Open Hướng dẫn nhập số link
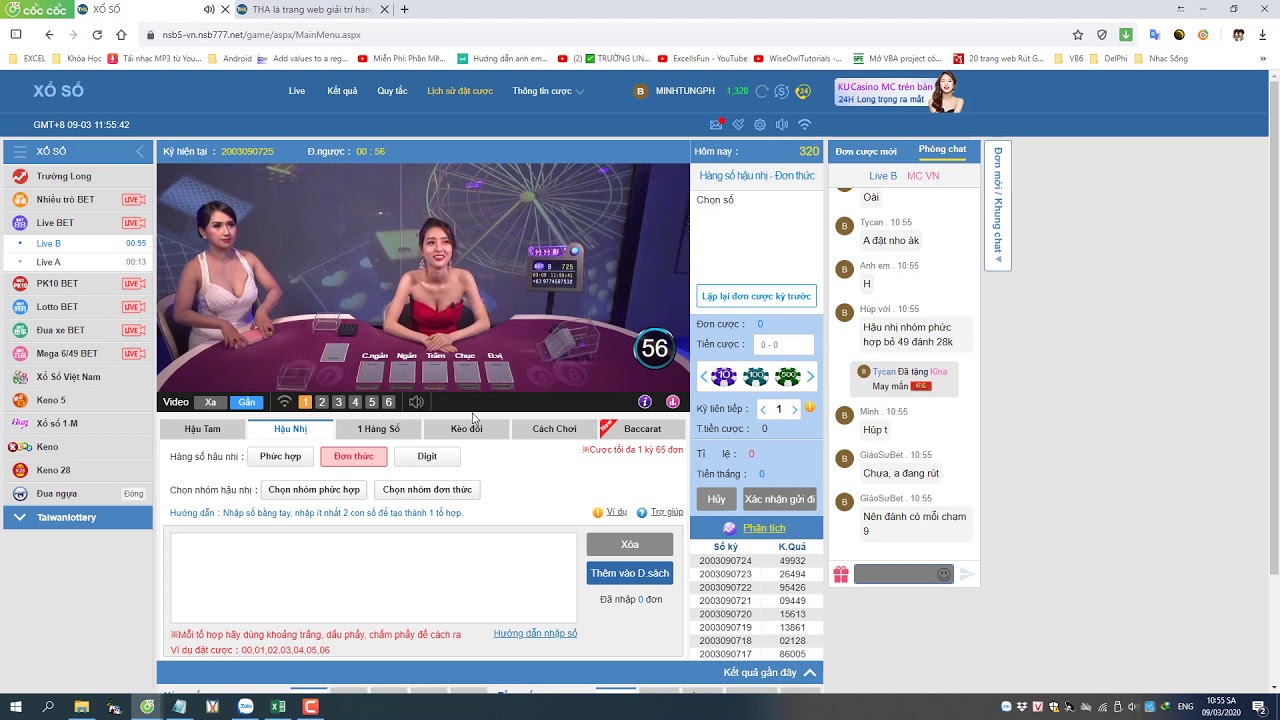1280x720 pixels. coord(535,633)
